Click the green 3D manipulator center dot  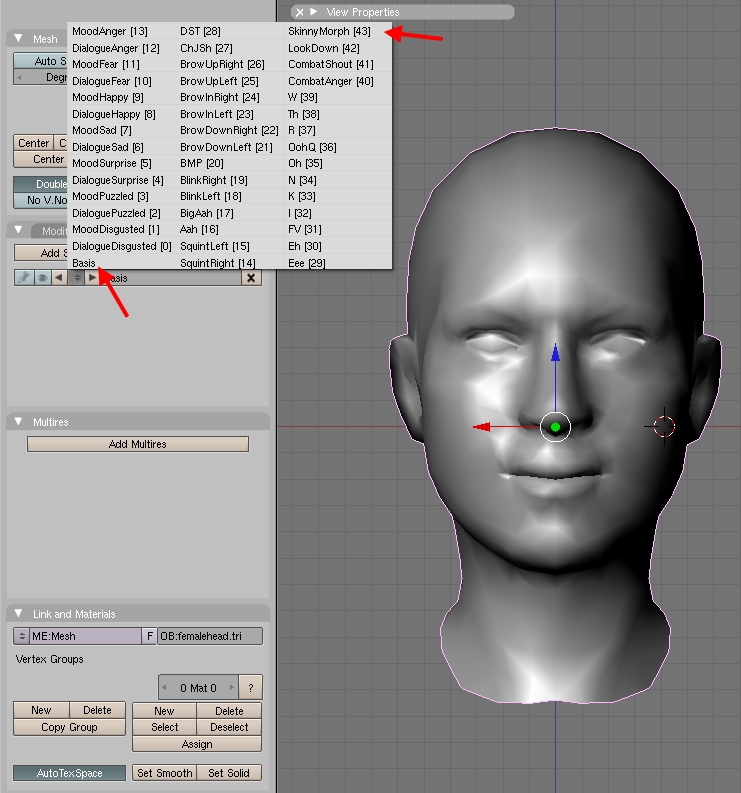pyautogui.click(x=555, y=427)
